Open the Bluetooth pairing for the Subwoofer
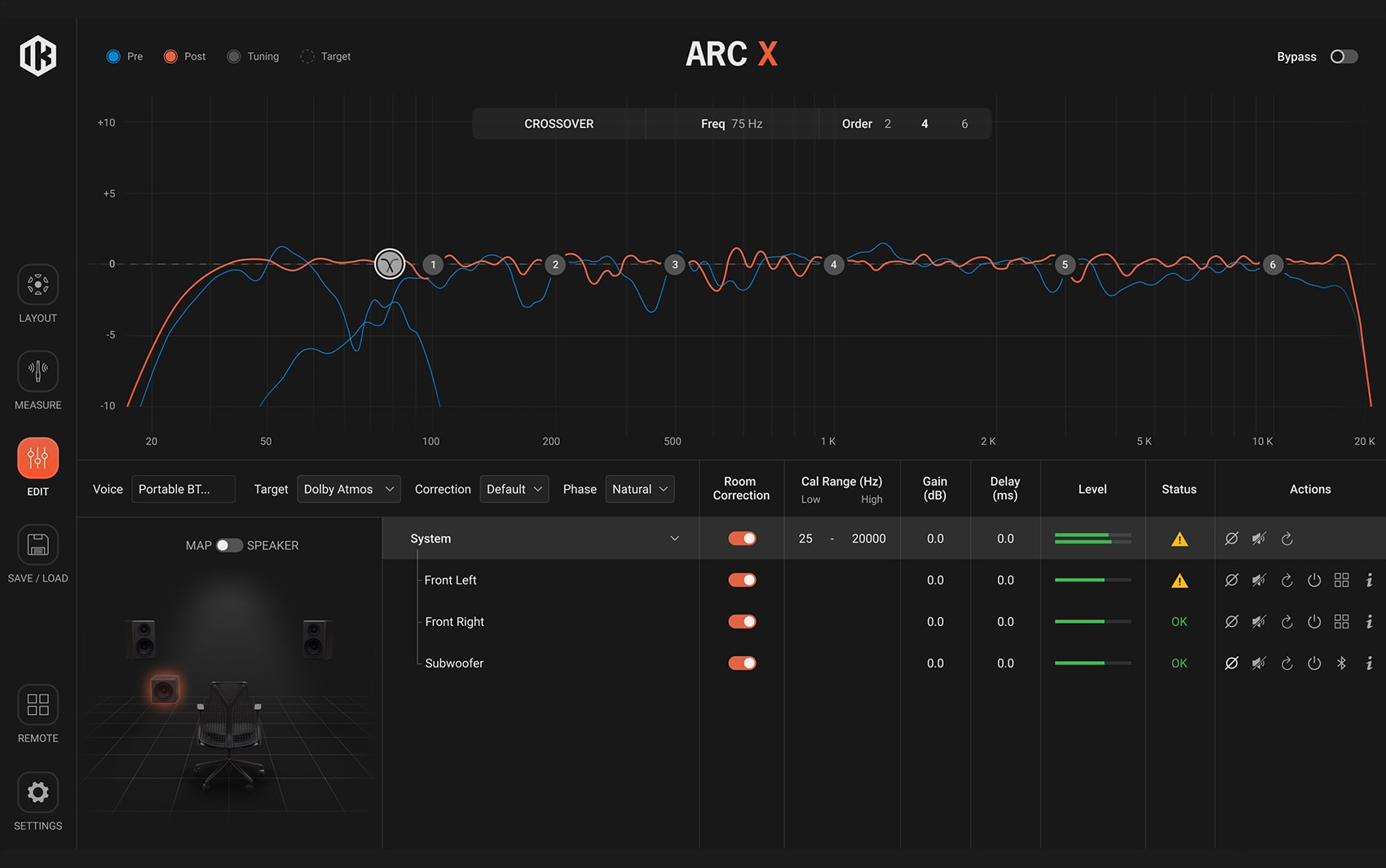This screenshot has width=1386, height=868. (x=1342, y=663)
